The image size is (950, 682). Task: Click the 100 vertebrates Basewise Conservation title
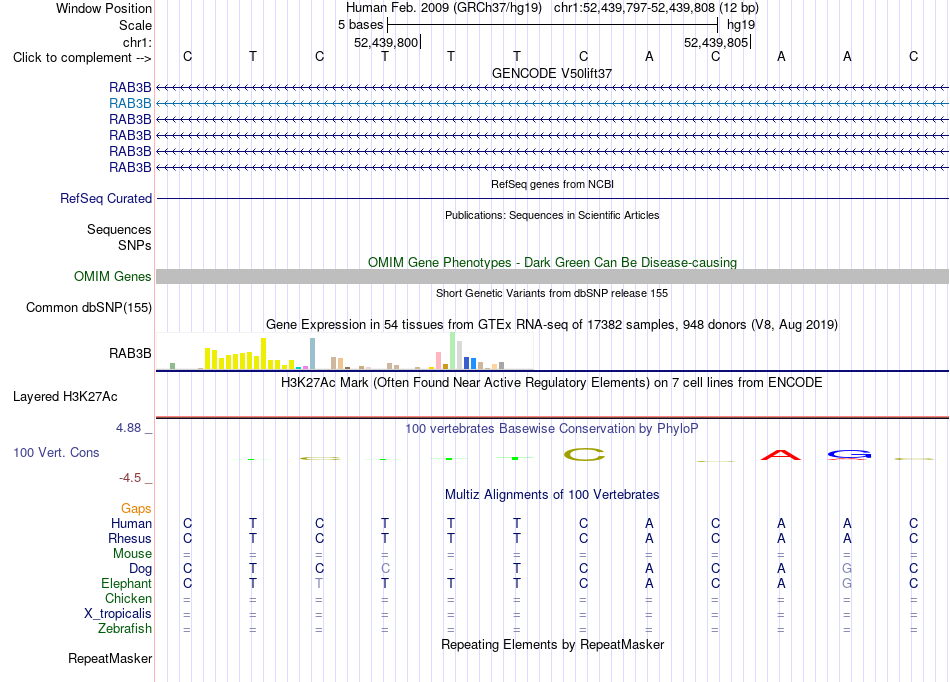(x=552, y=429)
